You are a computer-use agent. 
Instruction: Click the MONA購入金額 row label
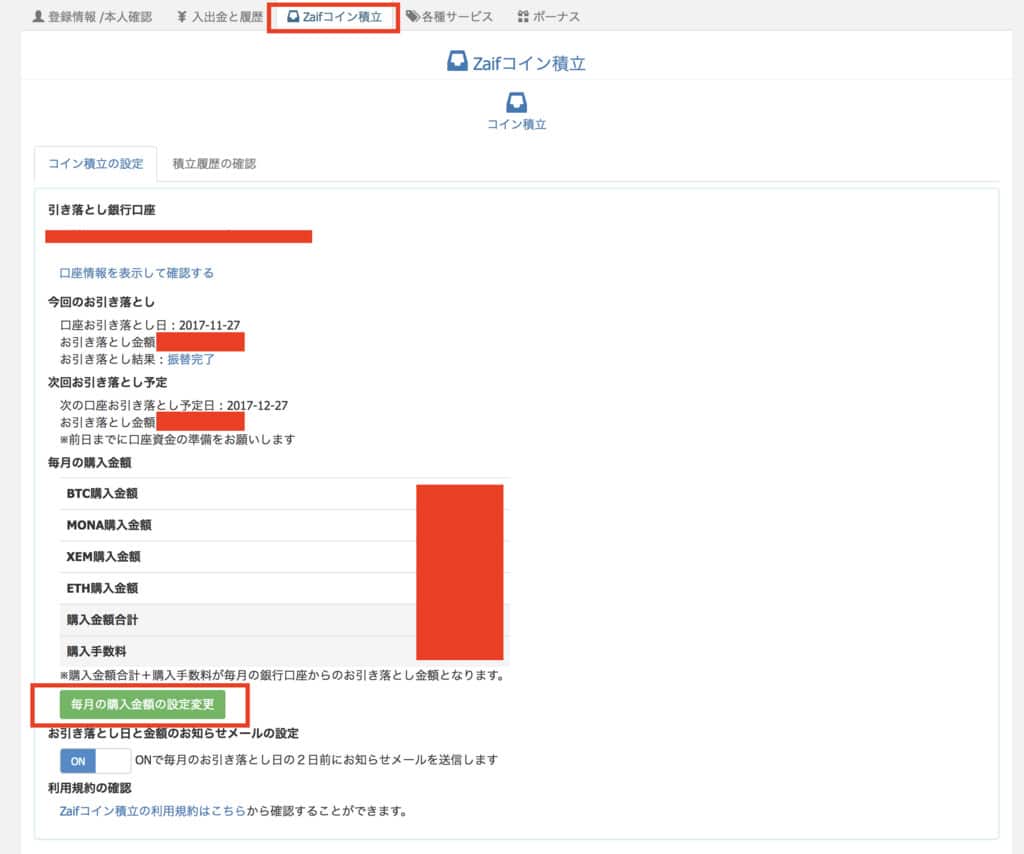coord(109,525)
